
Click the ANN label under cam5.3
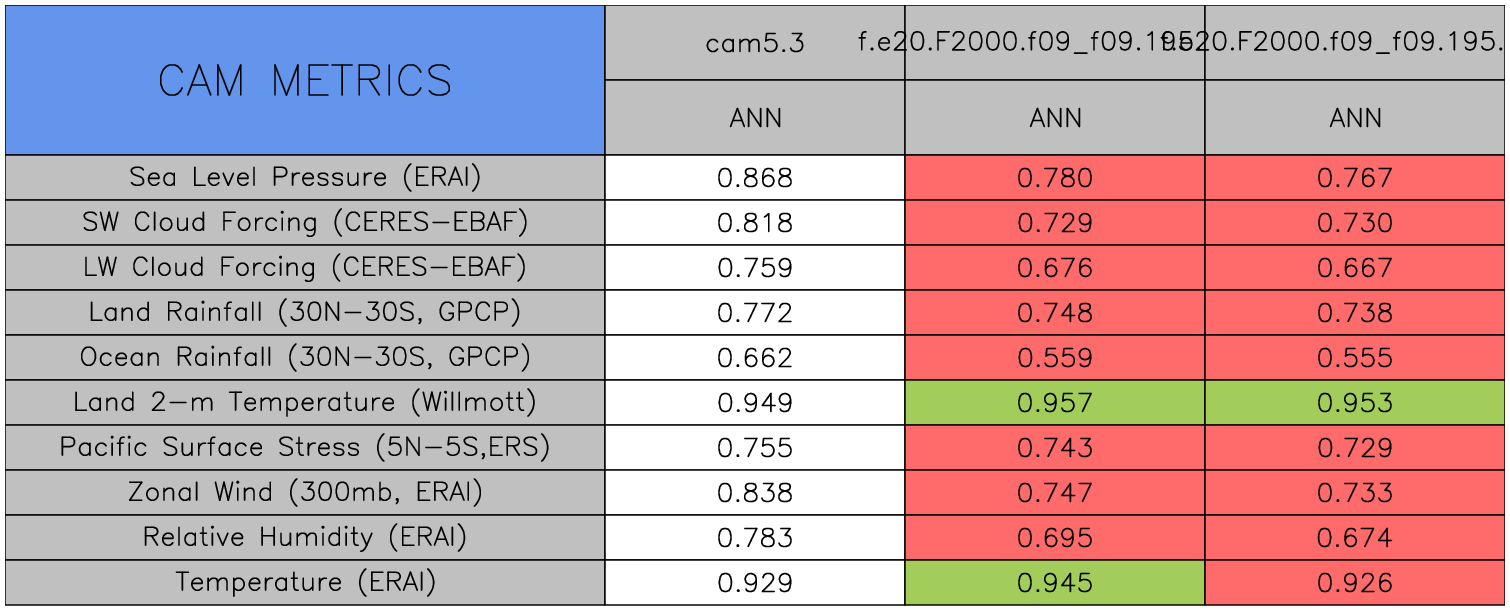pos(755,118)
